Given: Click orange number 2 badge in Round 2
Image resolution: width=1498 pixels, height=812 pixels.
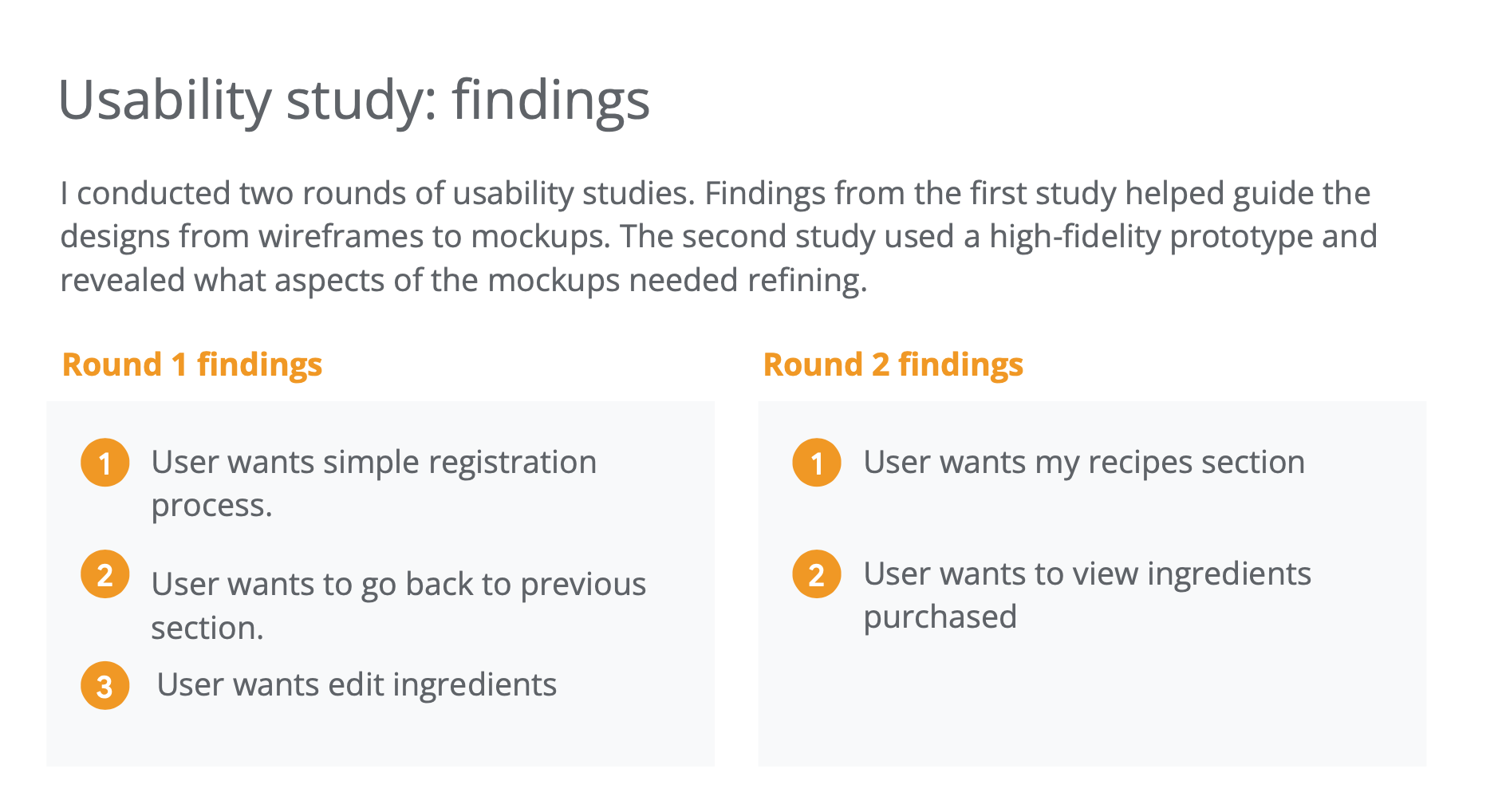Looking at the screenshot, I should 816,574.
